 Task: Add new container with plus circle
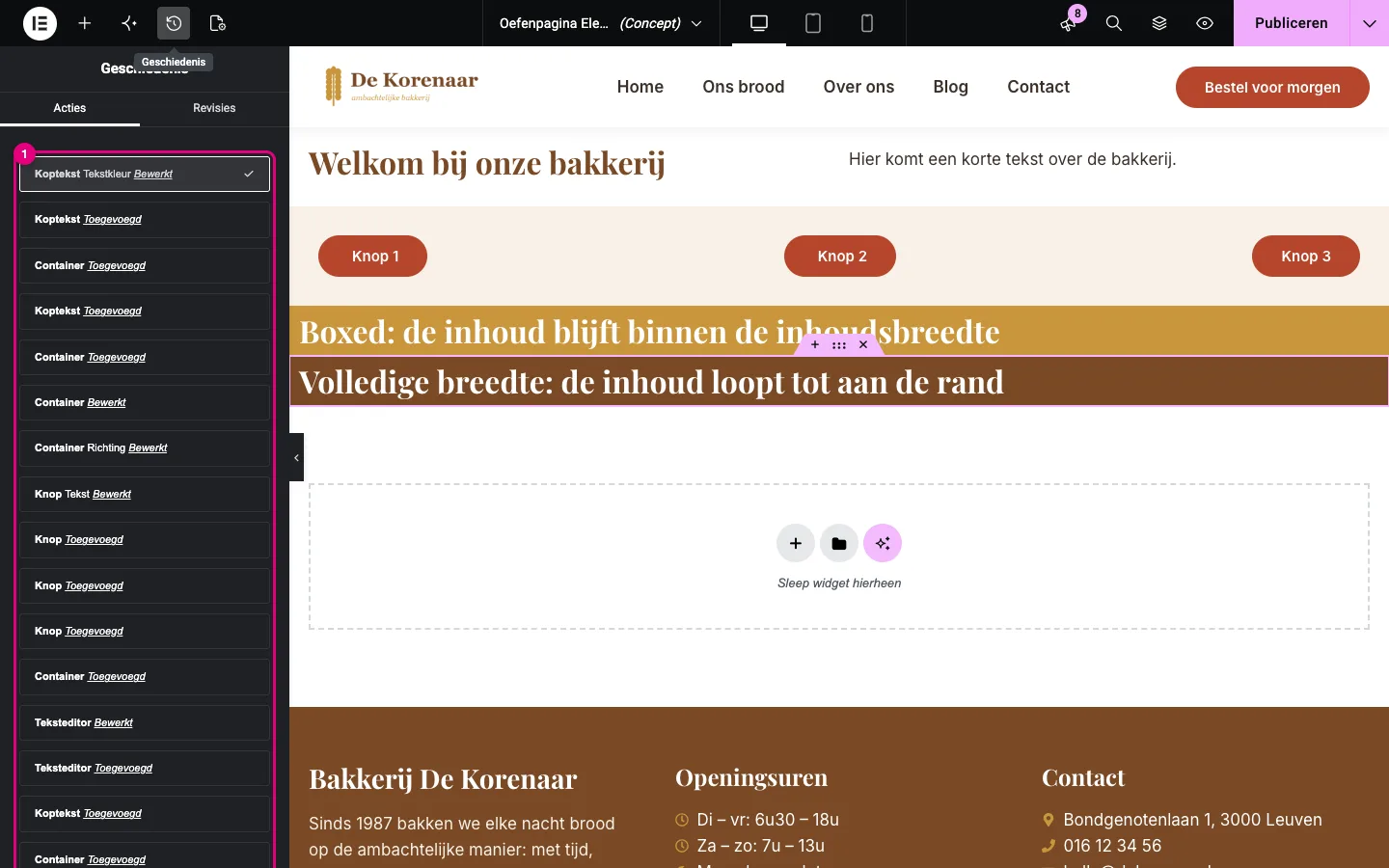tap(796, 544)
